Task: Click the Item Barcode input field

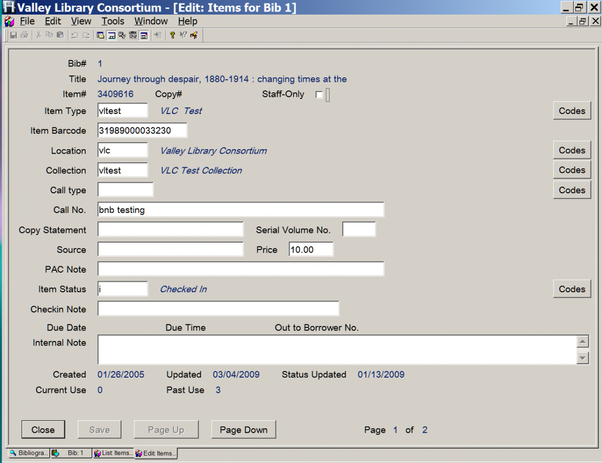Action: pos(142,131)
